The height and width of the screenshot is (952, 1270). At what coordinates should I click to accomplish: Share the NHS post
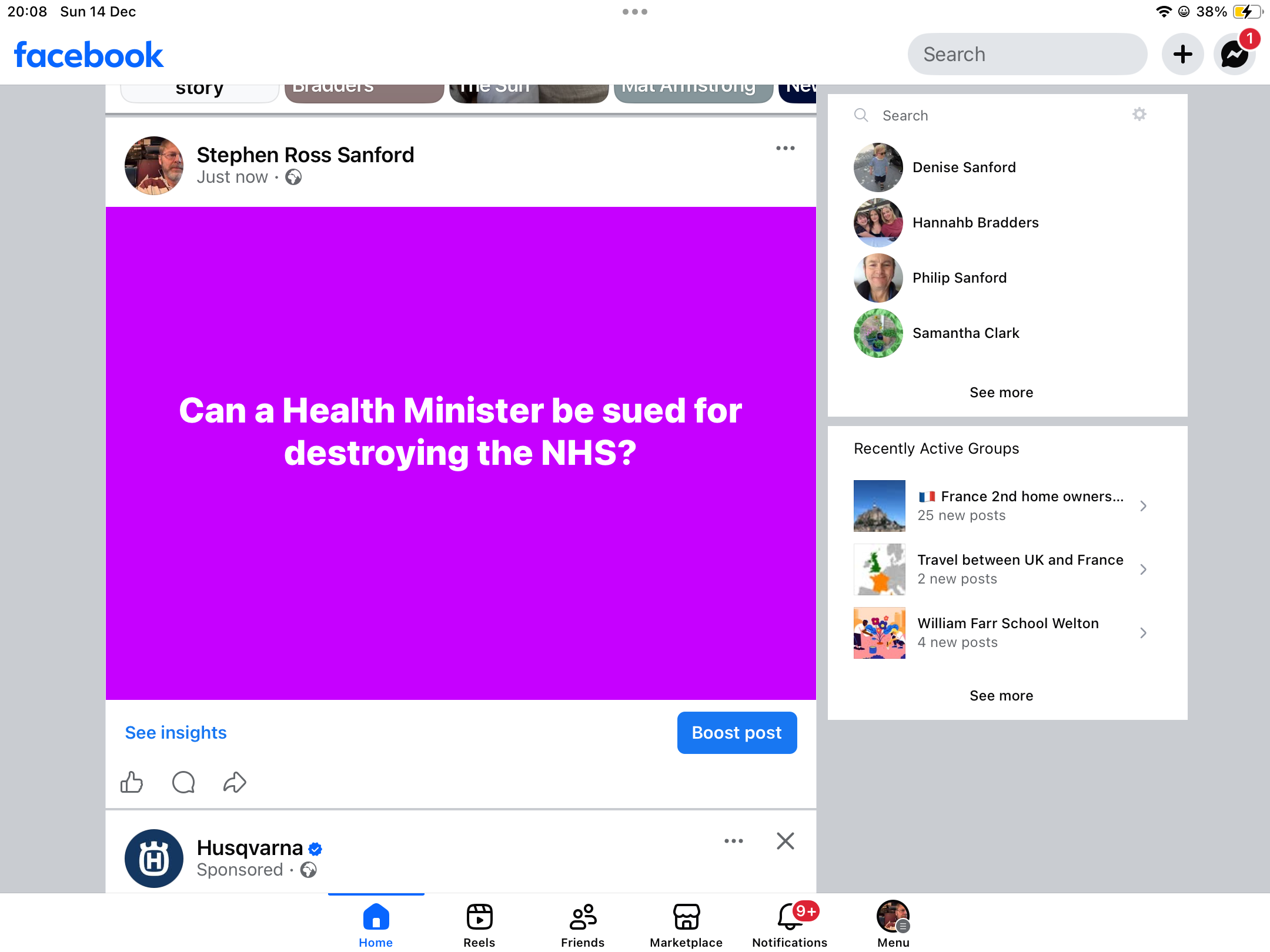(x=235, y=782)
